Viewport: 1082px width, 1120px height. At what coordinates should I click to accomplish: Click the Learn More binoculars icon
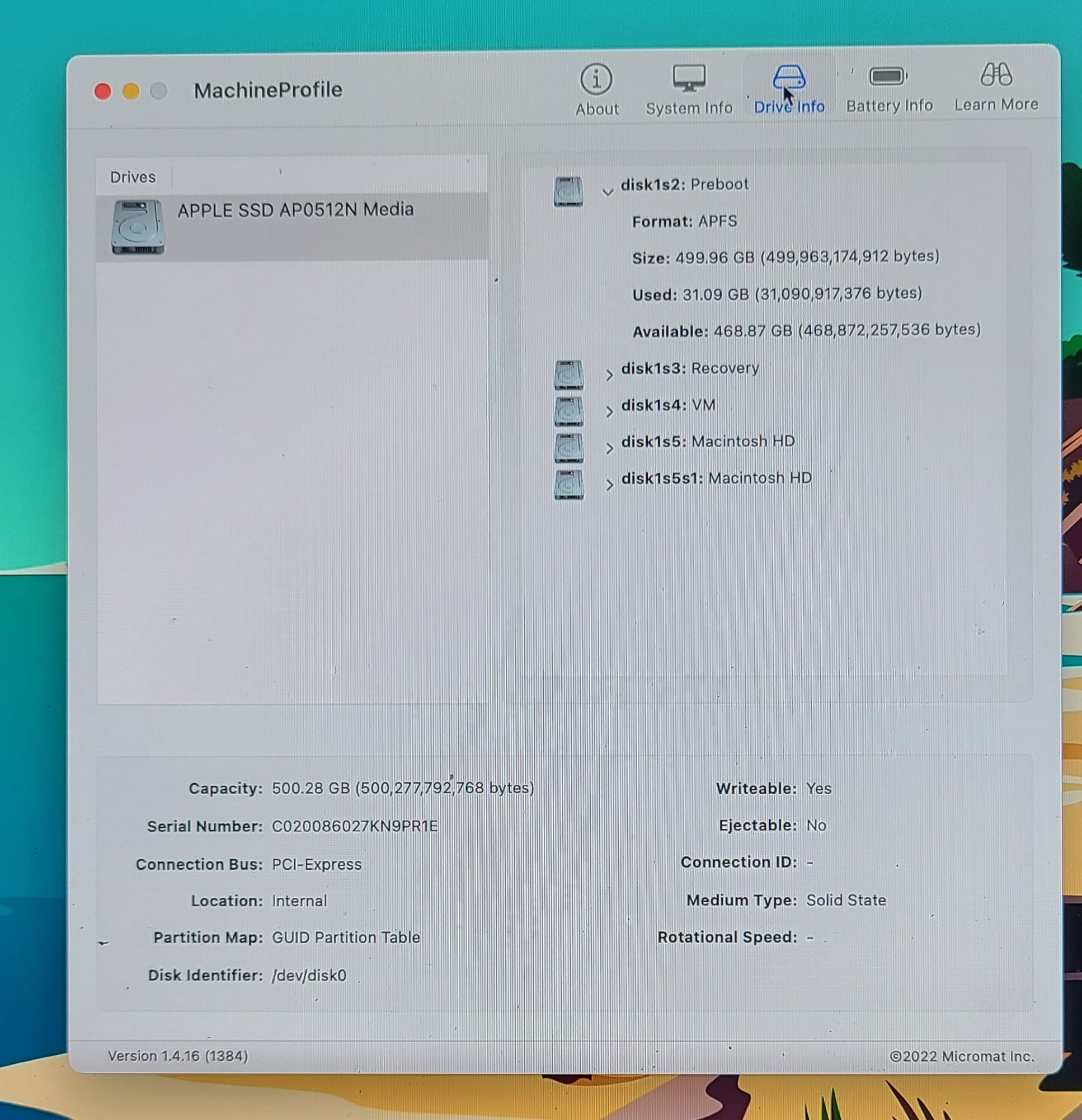point(996,75)
